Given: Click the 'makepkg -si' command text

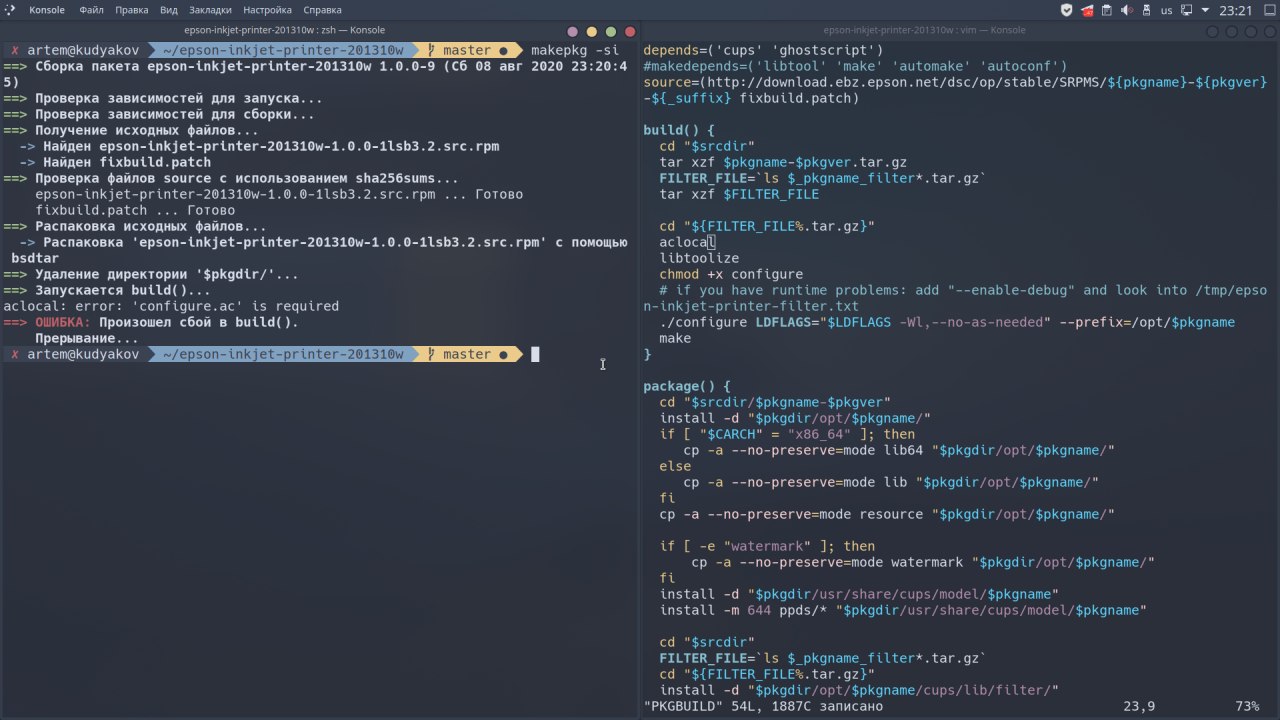Looking at the screenshot, I should (575, 50).
